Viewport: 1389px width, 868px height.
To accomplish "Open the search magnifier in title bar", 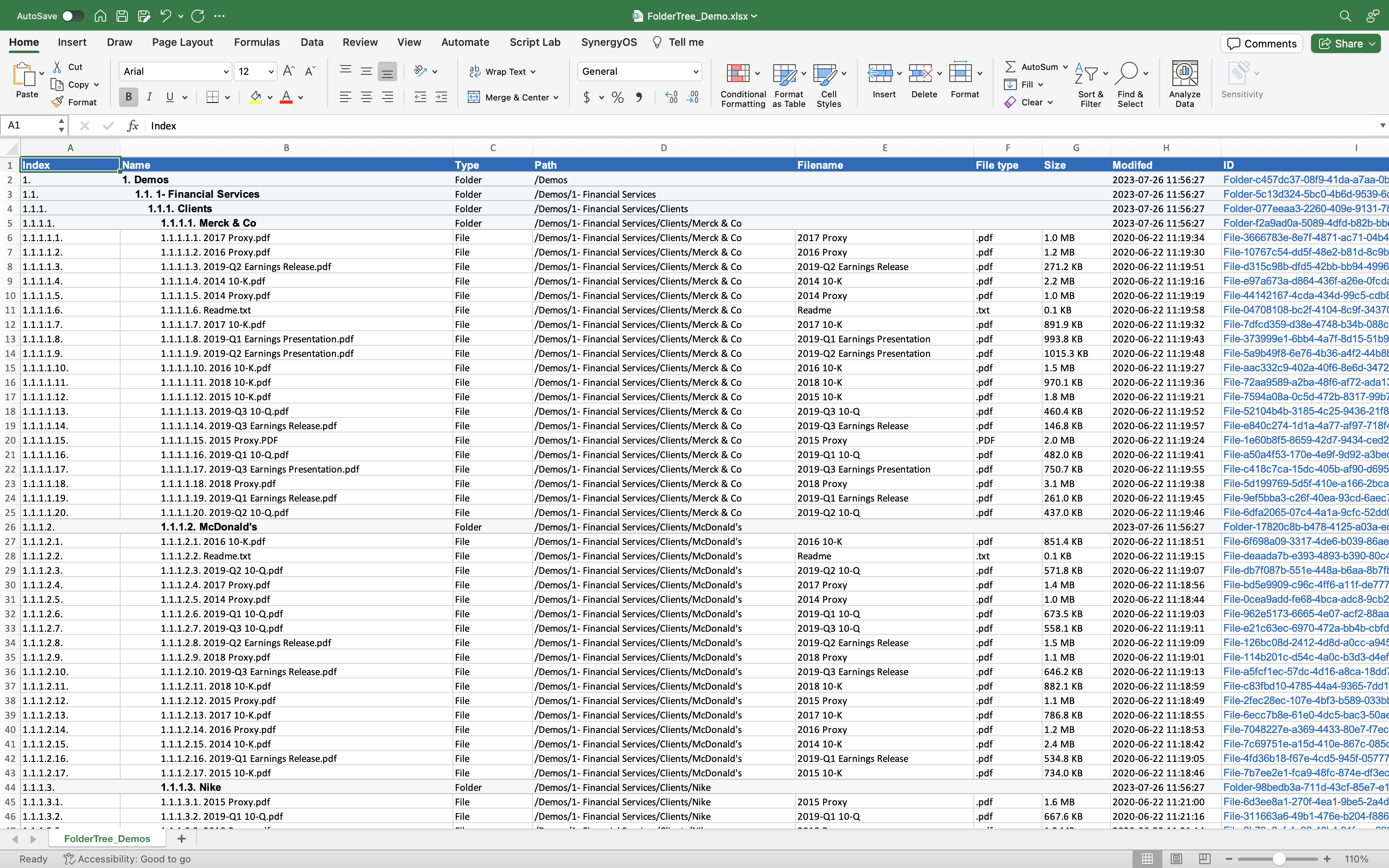I will pos(1345,16).
